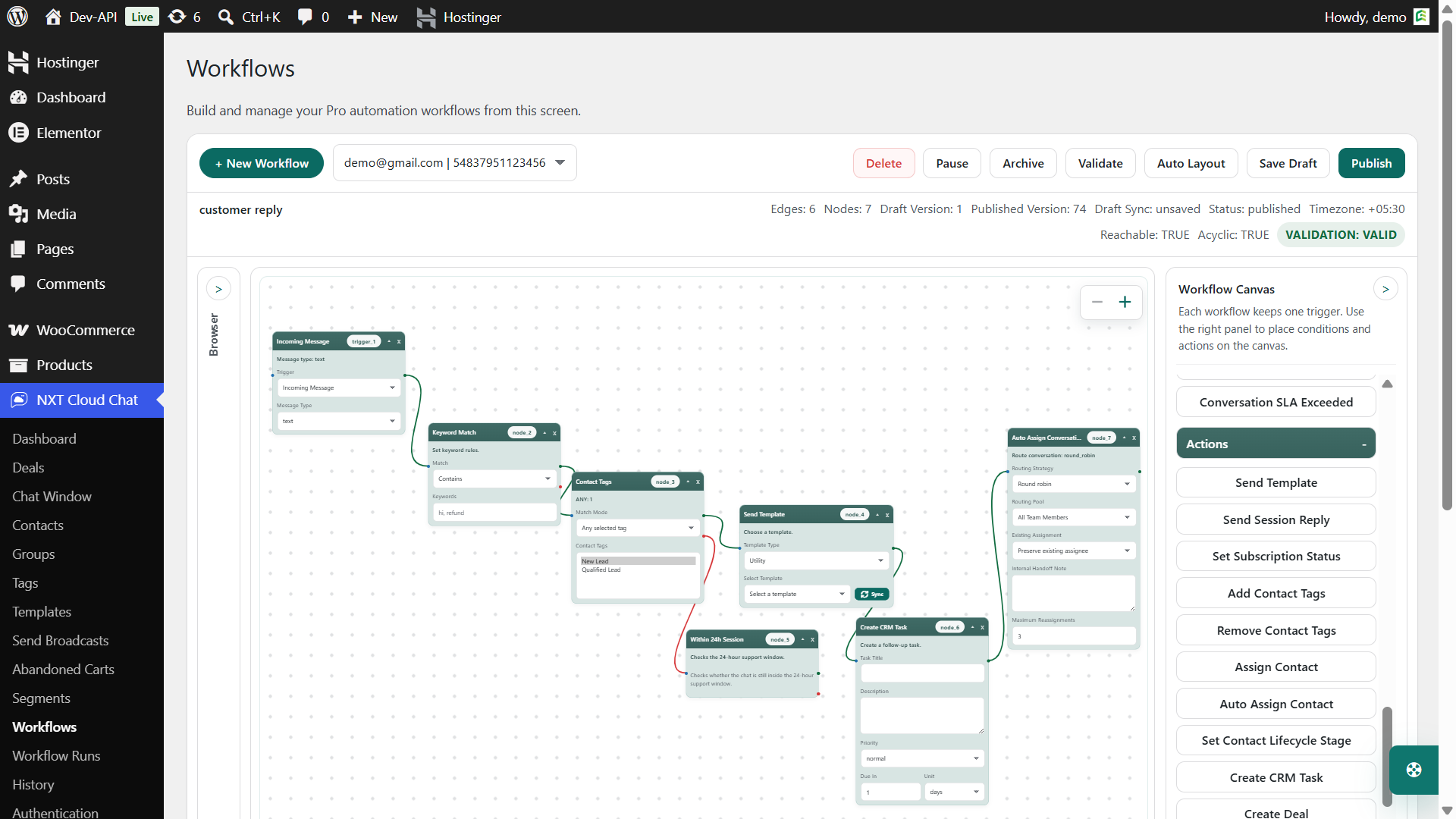Image resolution: width=1456 pixels, height=819 pixels.
Task: Go to Chat Window submenu
Action: [x=52, y=497]
